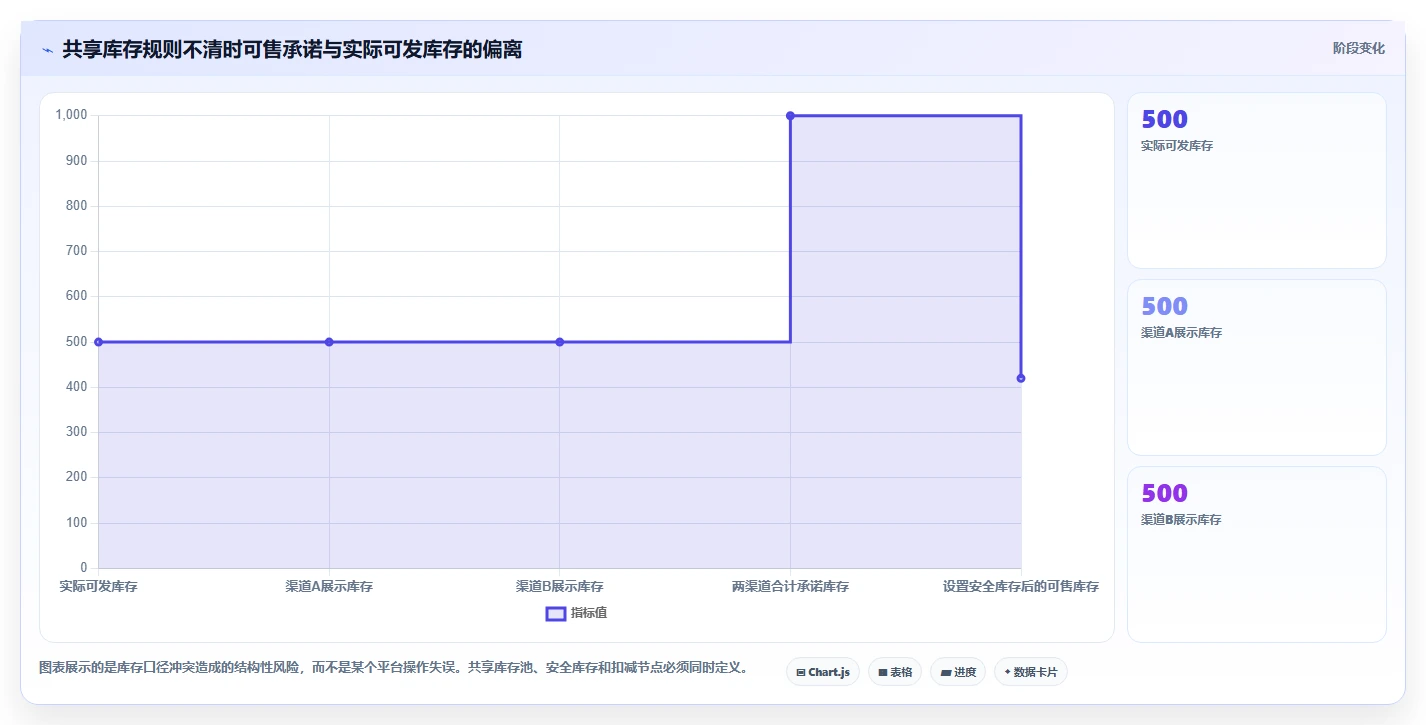
Task: Click the chart title 共享库存规则不清时…的偏离
Action: pyautogui.click(x=292, y=49)
